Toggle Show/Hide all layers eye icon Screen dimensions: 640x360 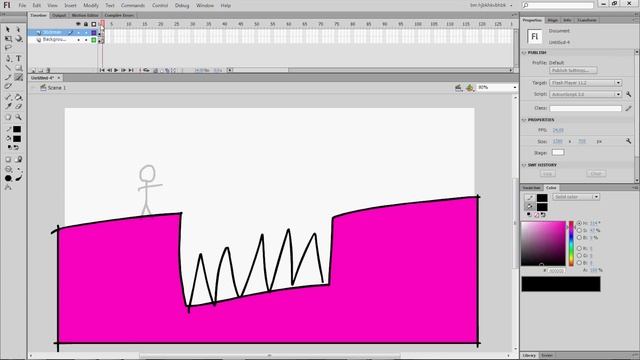tap(78, 24)
